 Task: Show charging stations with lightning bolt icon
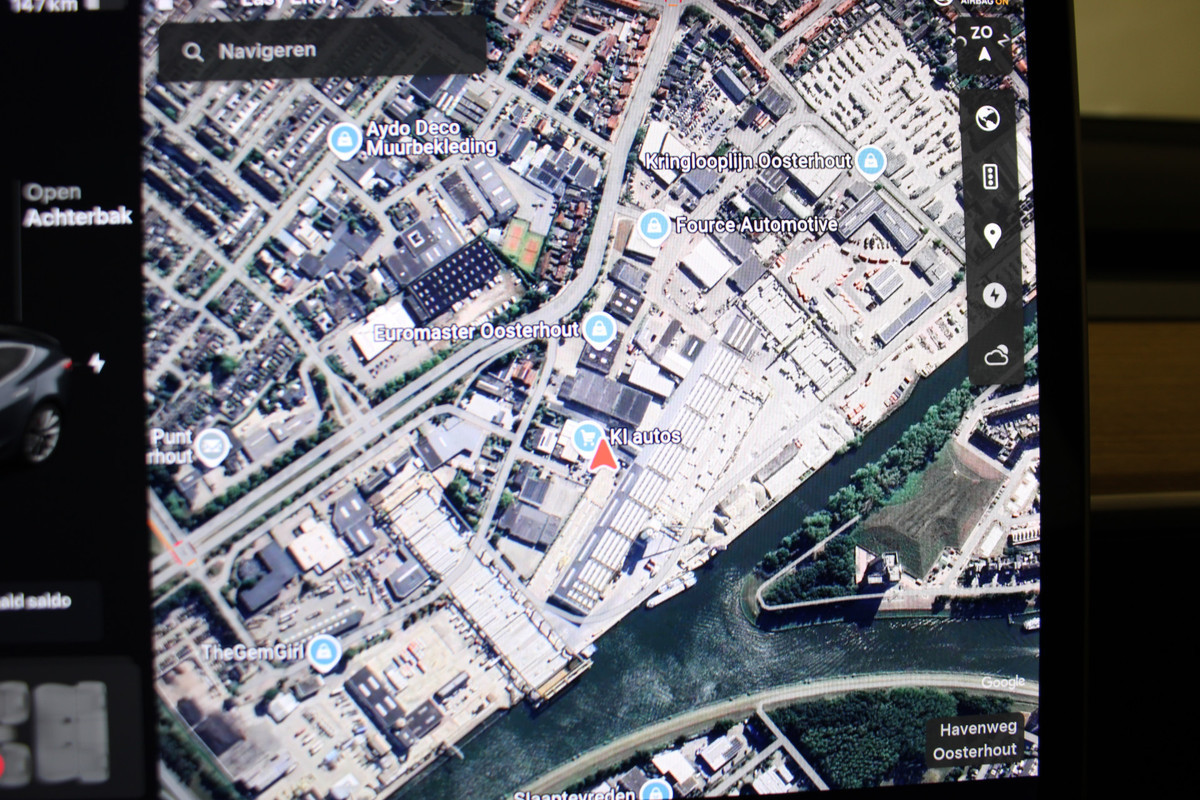(994, 295)
